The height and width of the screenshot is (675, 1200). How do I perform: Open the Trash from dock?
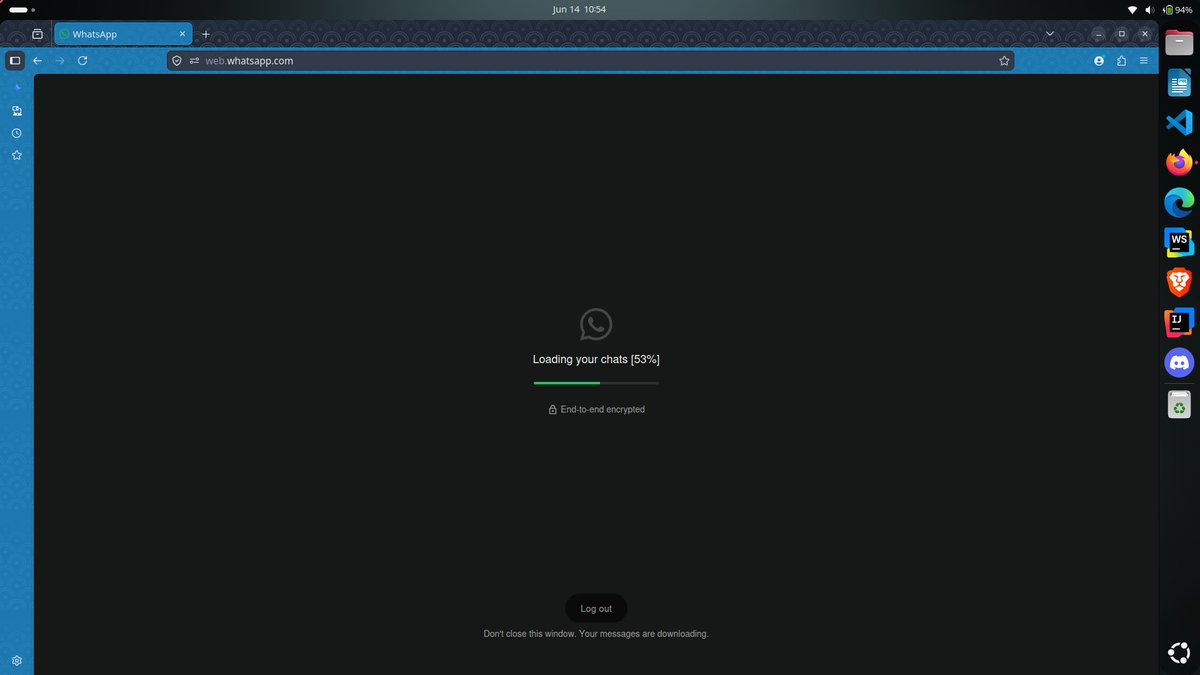coord(1179,405)
